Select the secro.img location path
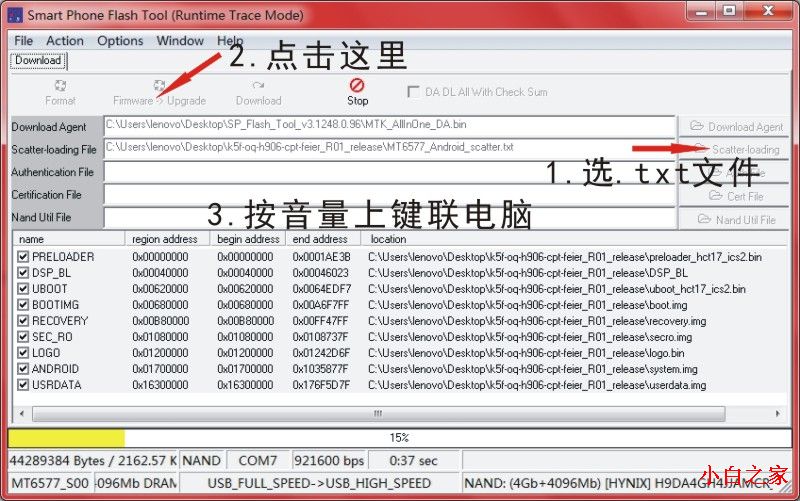The height and width of the screenshot is (501, 800). (x=530, y=337)
